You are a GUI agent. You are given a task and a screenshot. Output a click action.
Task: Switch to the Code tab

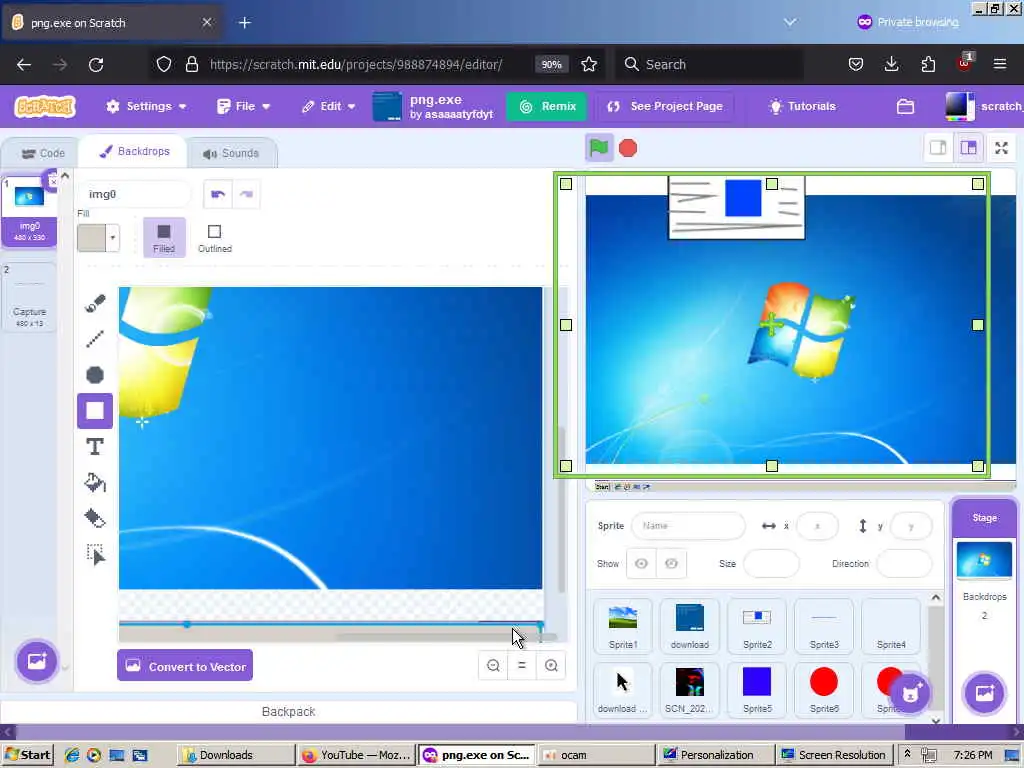43,153
